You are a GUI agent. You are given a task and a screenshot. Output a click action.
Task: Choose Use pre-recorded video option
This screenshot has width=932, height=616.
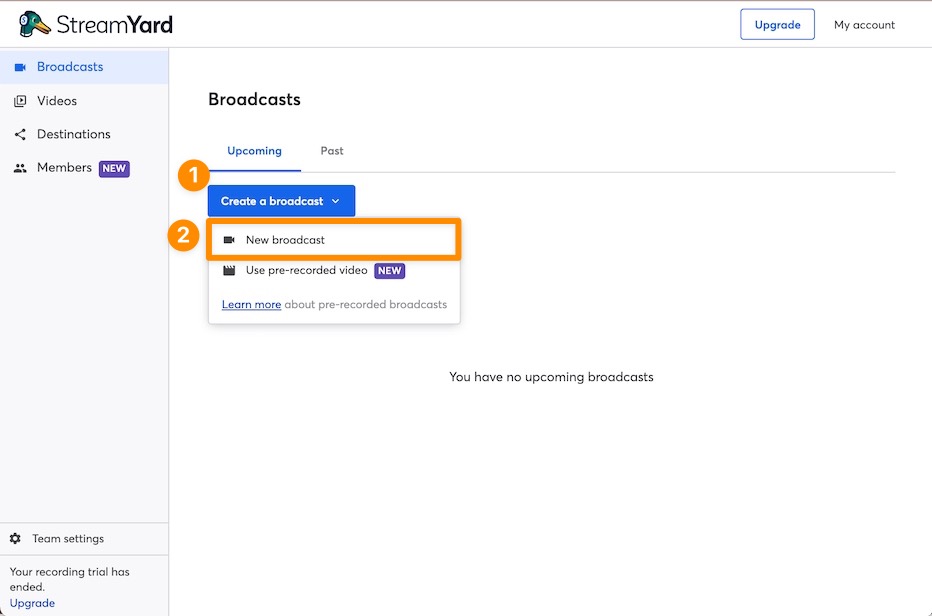click(333, 271)
